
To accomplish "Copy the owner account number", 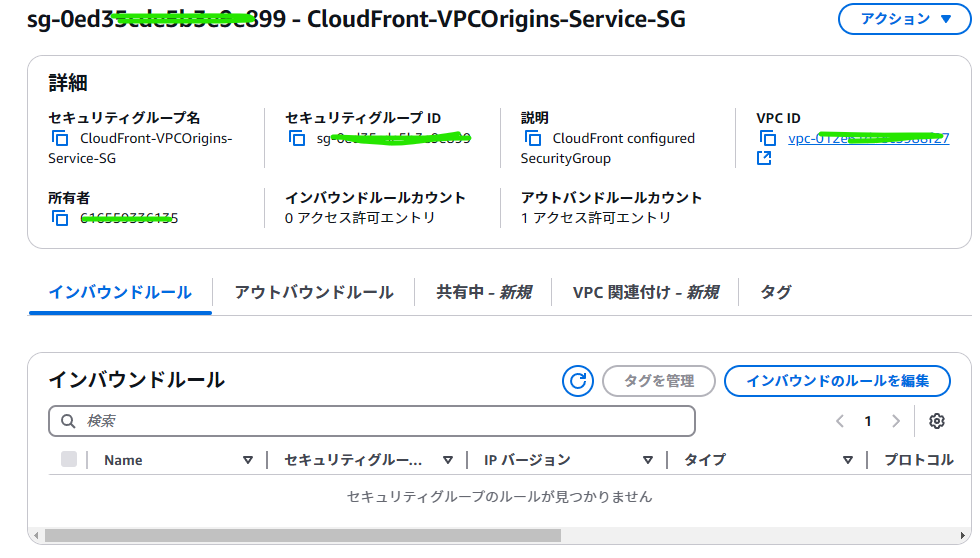I will [59, 218].
